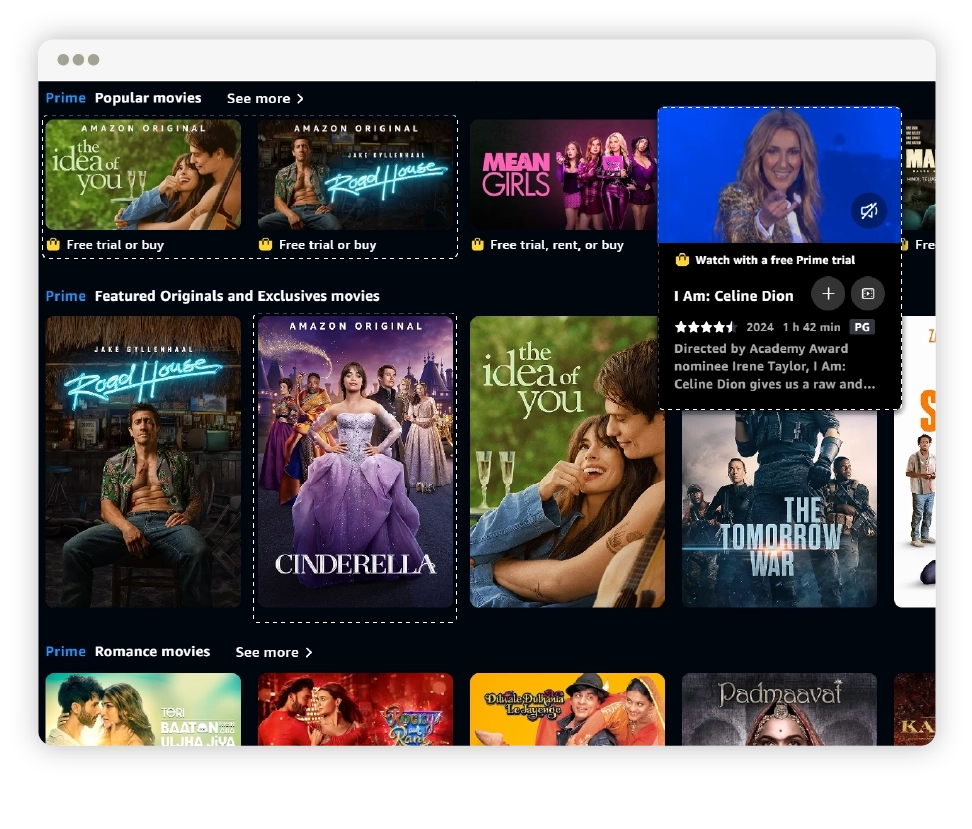Click Free trial, rent, or buy text
The height and width of the screenshot is (829, 972).
(x=557, y=245)
